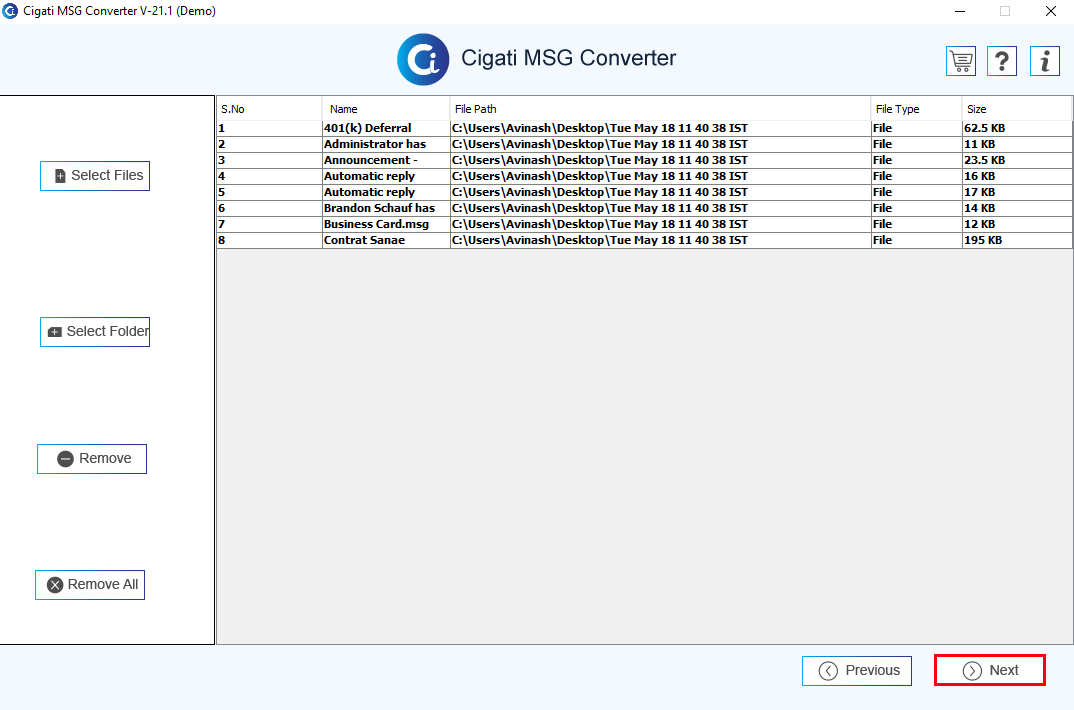Click File type cell of Announcement - row

[916, 160]
